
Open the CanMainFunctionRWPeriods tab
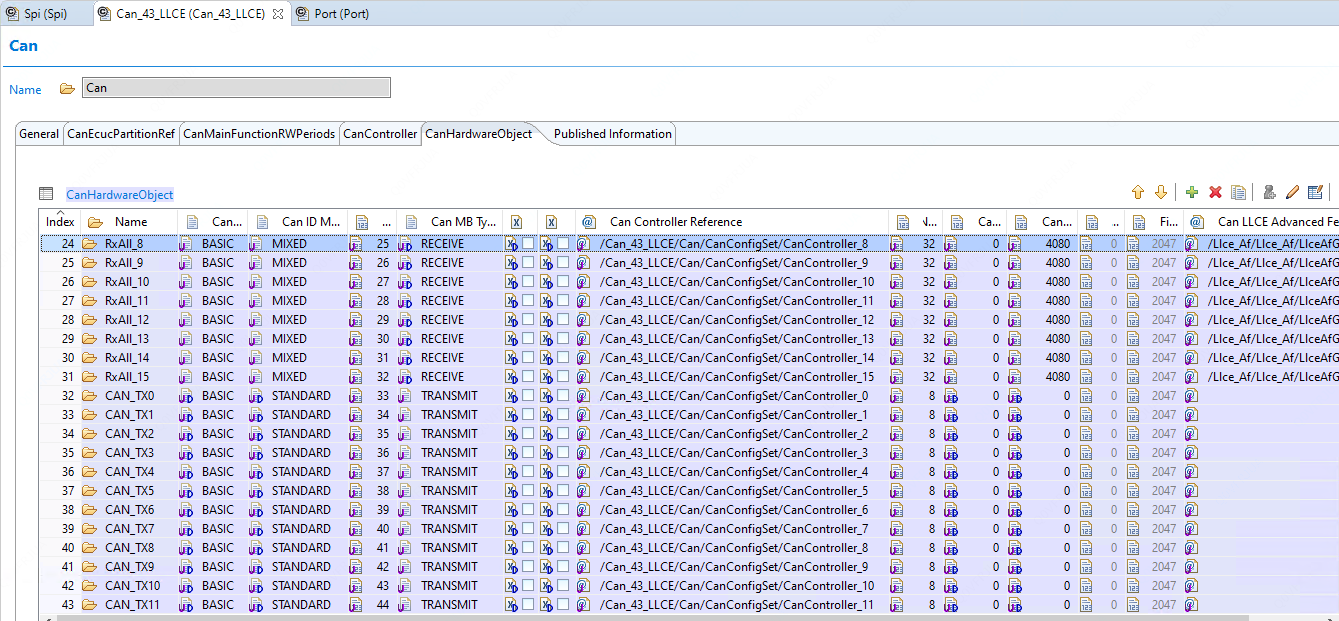tap(259, 134)
